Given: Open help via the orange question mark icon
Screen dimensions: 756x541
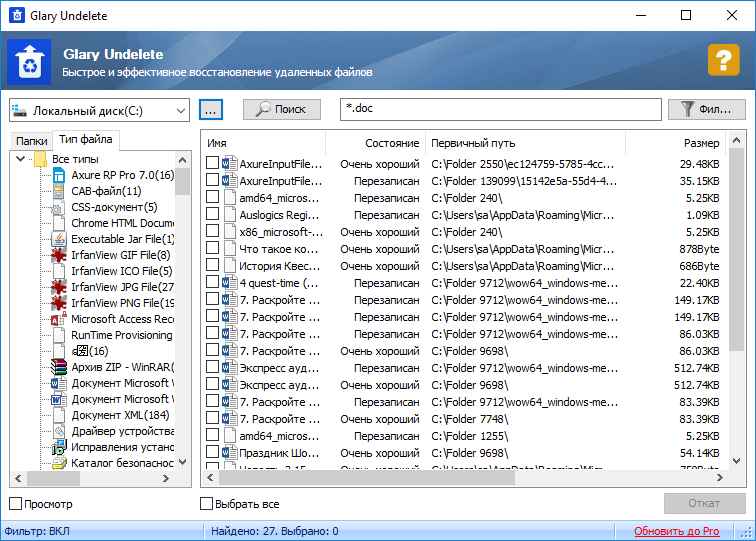Looking at the screenshot, I should [x=723, y=60].
